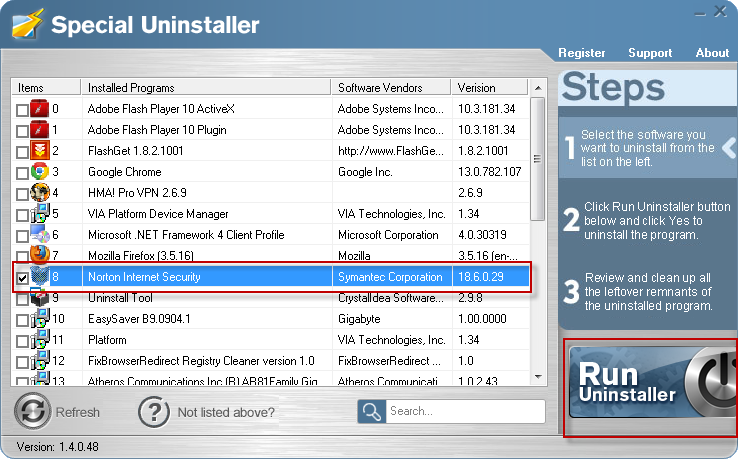Select the Microsoft .NET Framework 4 checkbox
The width and height of the screenshot is (738, 459).
[22, 236]
